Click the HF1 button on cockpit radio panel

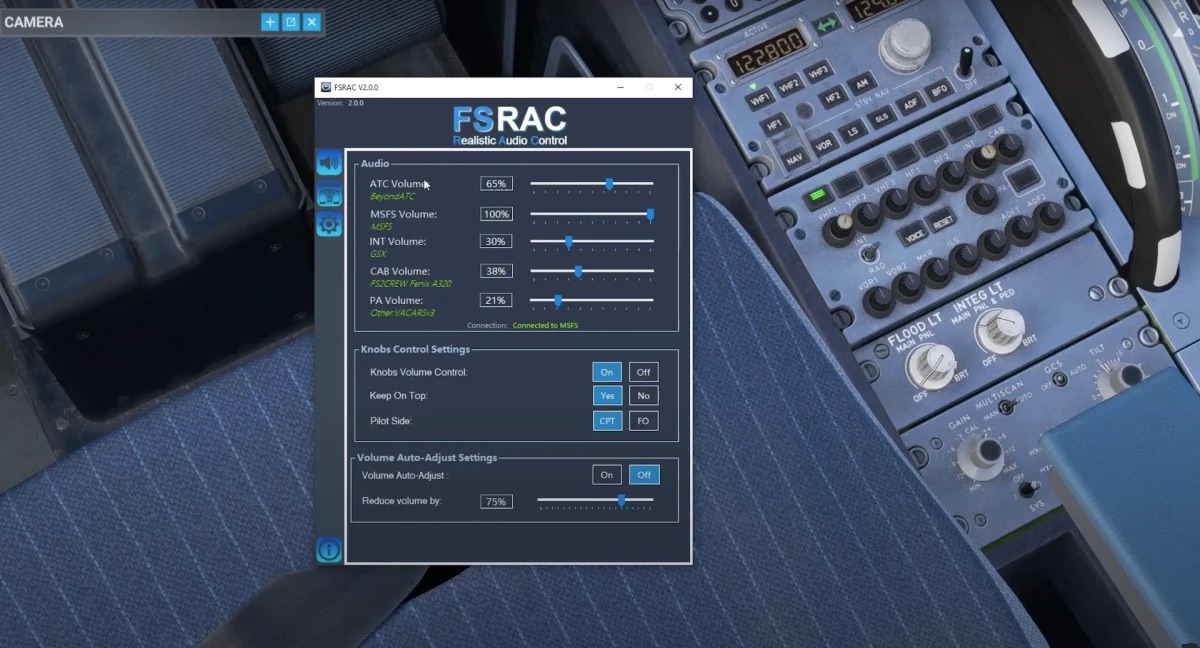[774, 126]
